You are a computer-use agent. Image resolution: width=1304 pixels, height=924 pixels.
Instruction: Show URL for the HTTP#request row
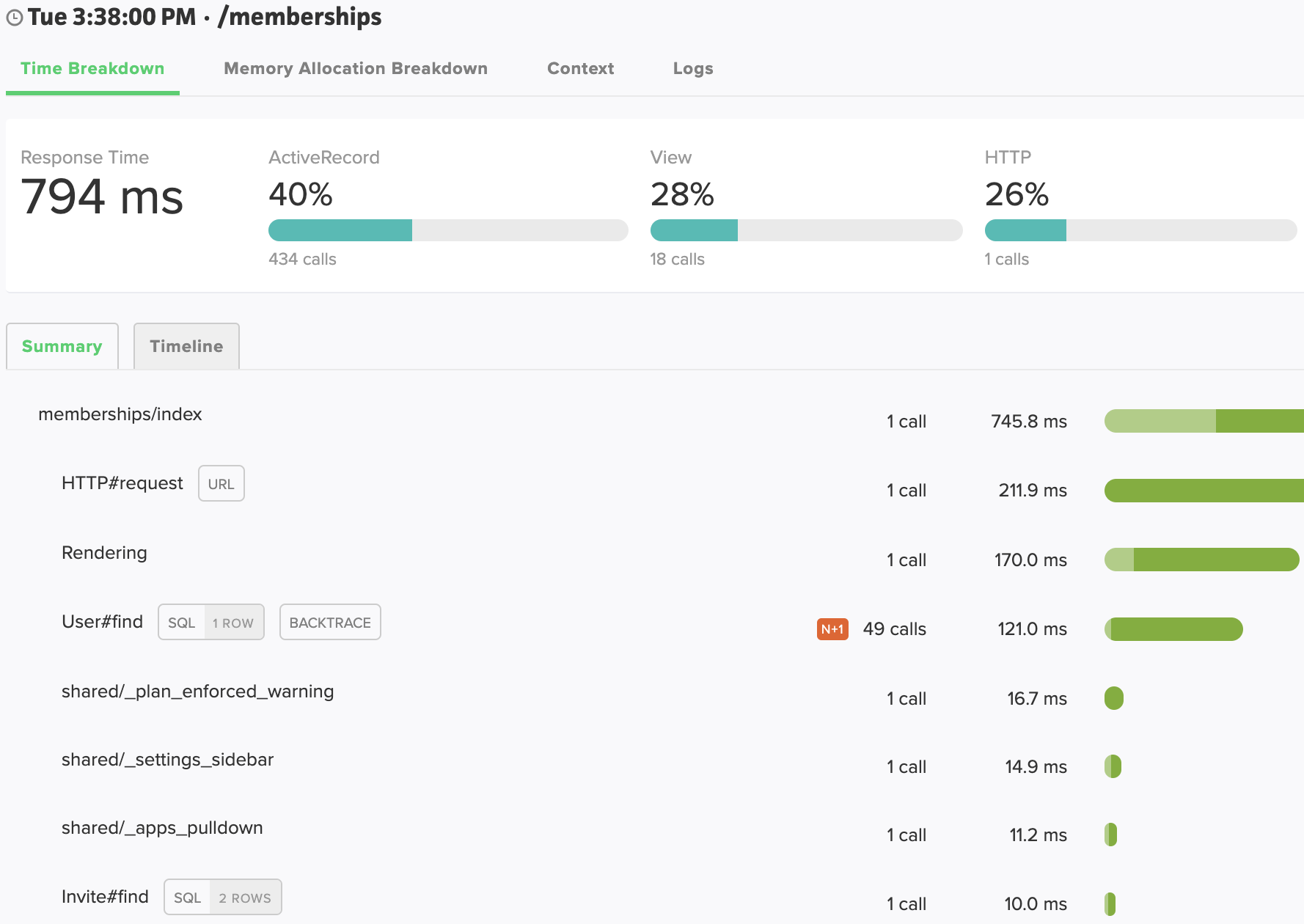tap(221, 484)
